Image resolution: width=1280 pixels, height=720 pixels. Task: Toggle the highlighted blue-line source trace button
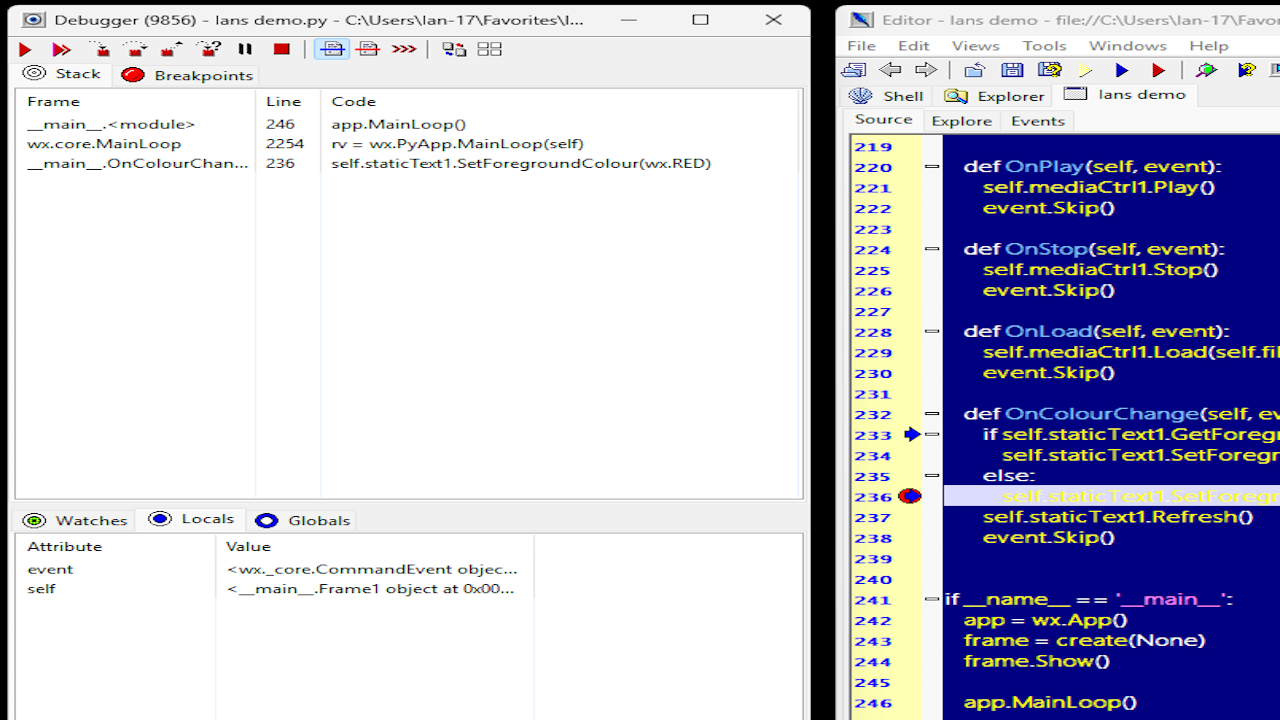(332, 49)
